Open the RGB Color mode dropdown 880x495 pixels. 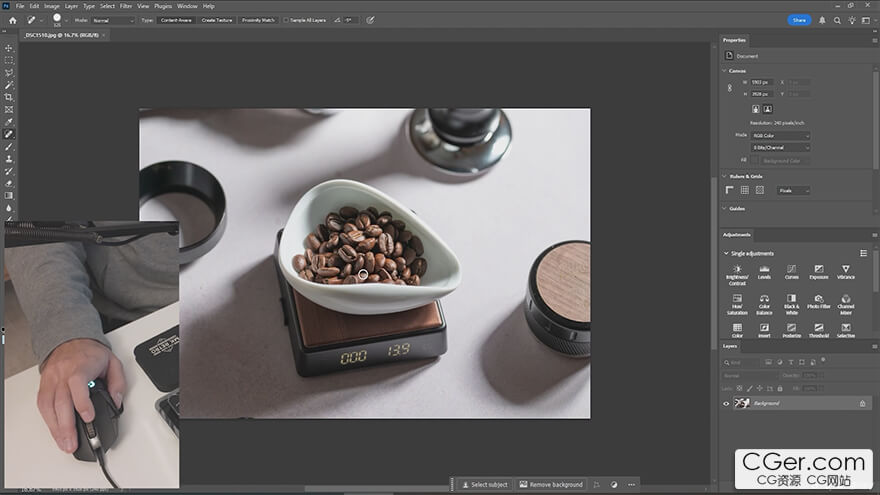(x=781, y=136)
